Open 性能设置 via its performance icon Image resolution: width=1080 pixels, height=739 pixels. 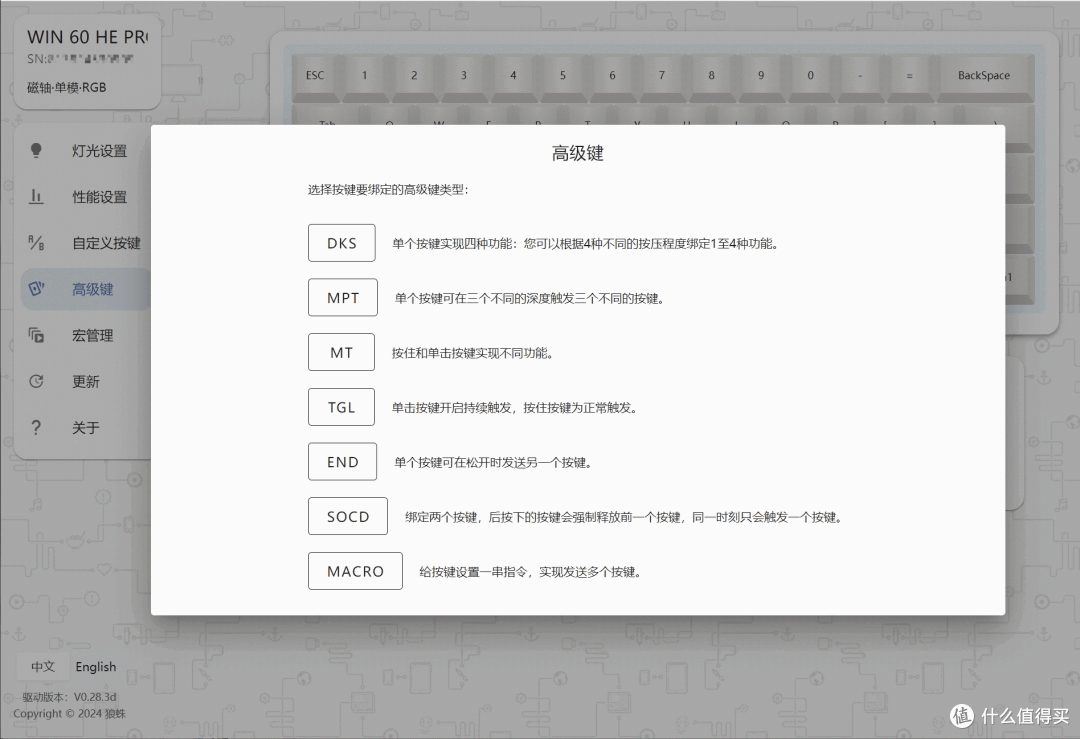point(36,196)
